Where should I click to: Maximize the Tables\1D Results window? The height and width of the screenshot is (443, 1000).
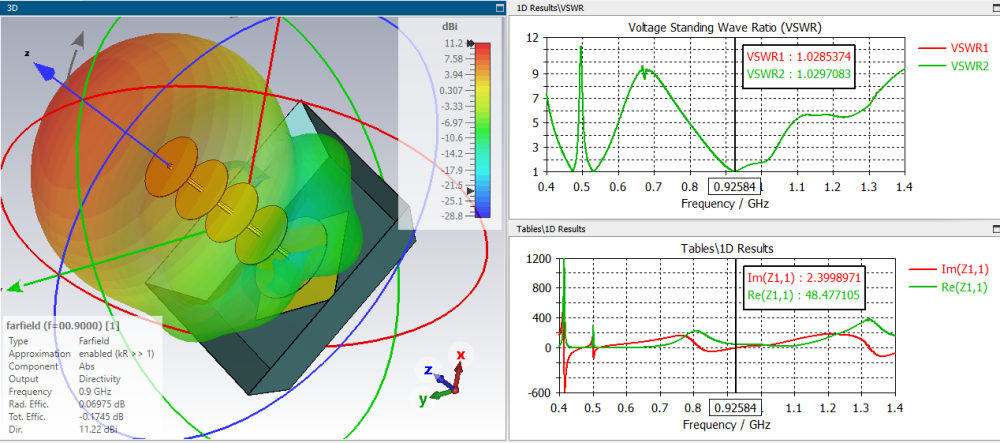[996, 229]
